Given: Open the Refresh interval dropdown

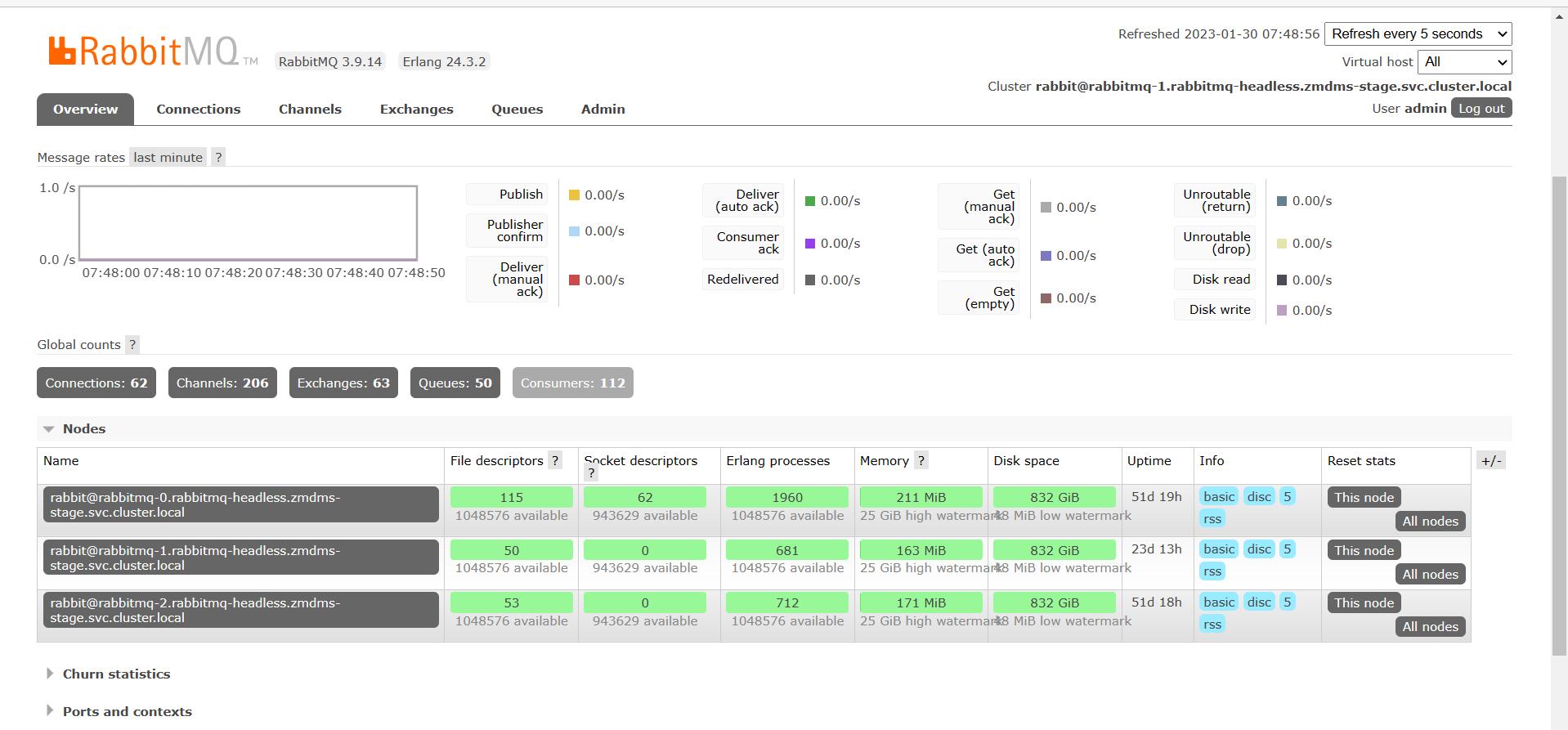Looking at the screenshot, I should 1418,34.
